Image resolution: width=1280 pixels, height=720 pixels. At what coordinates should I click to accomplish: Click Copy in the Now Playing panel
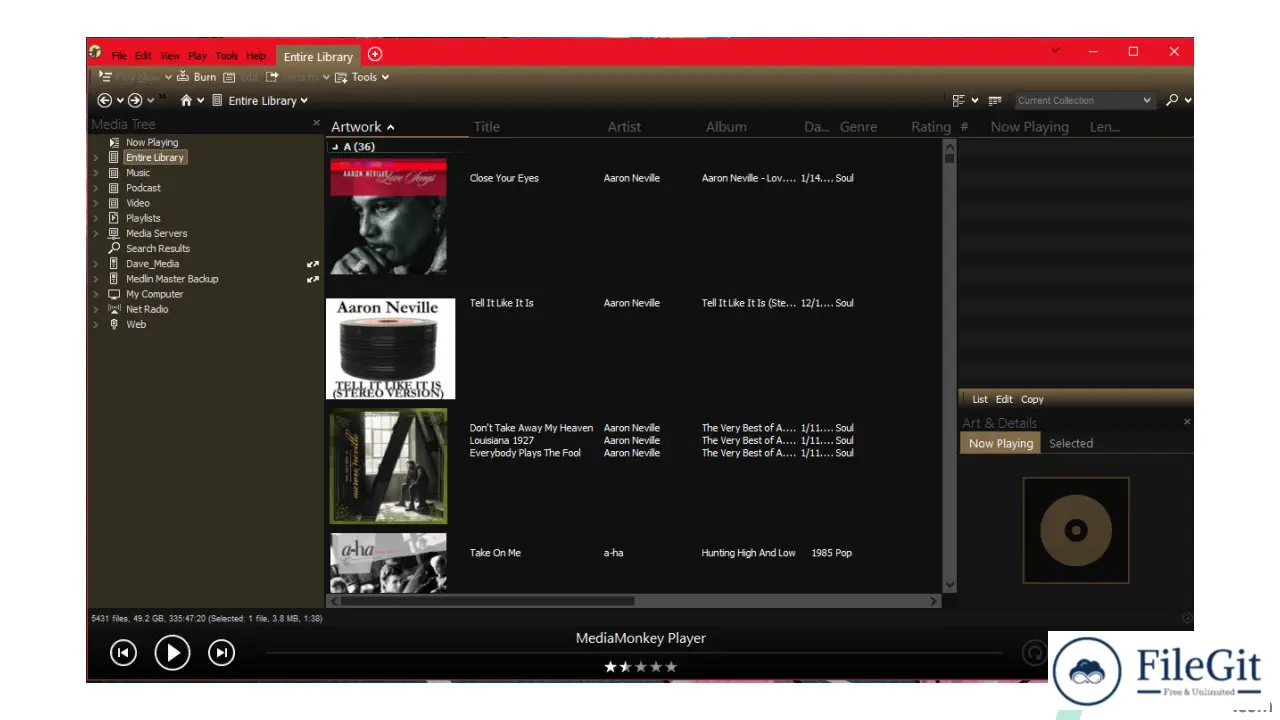click(1033, 399)
